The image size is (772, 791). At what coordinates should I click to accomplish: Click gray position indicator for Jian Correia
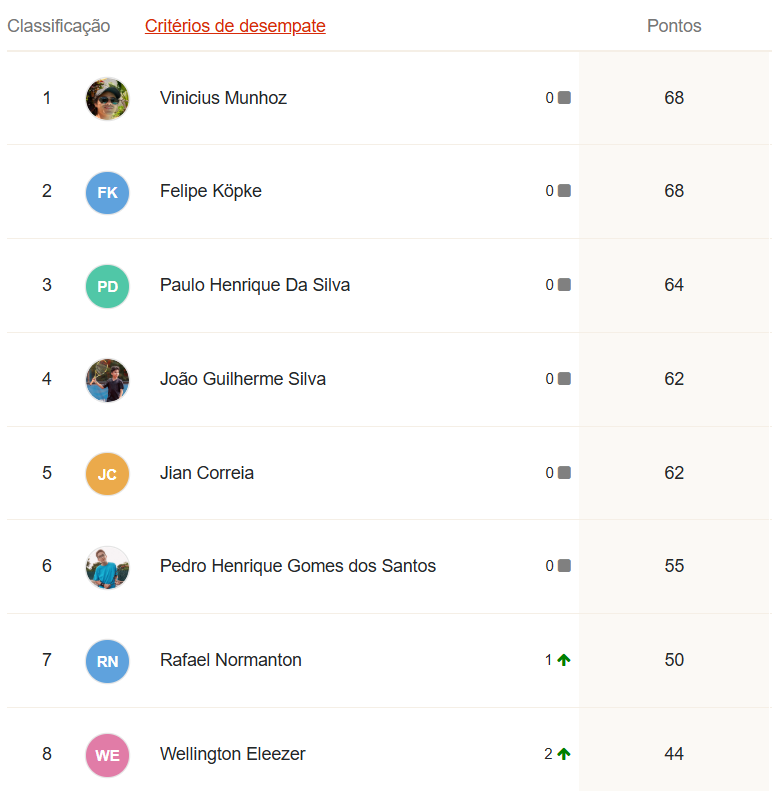click(564, 473)
